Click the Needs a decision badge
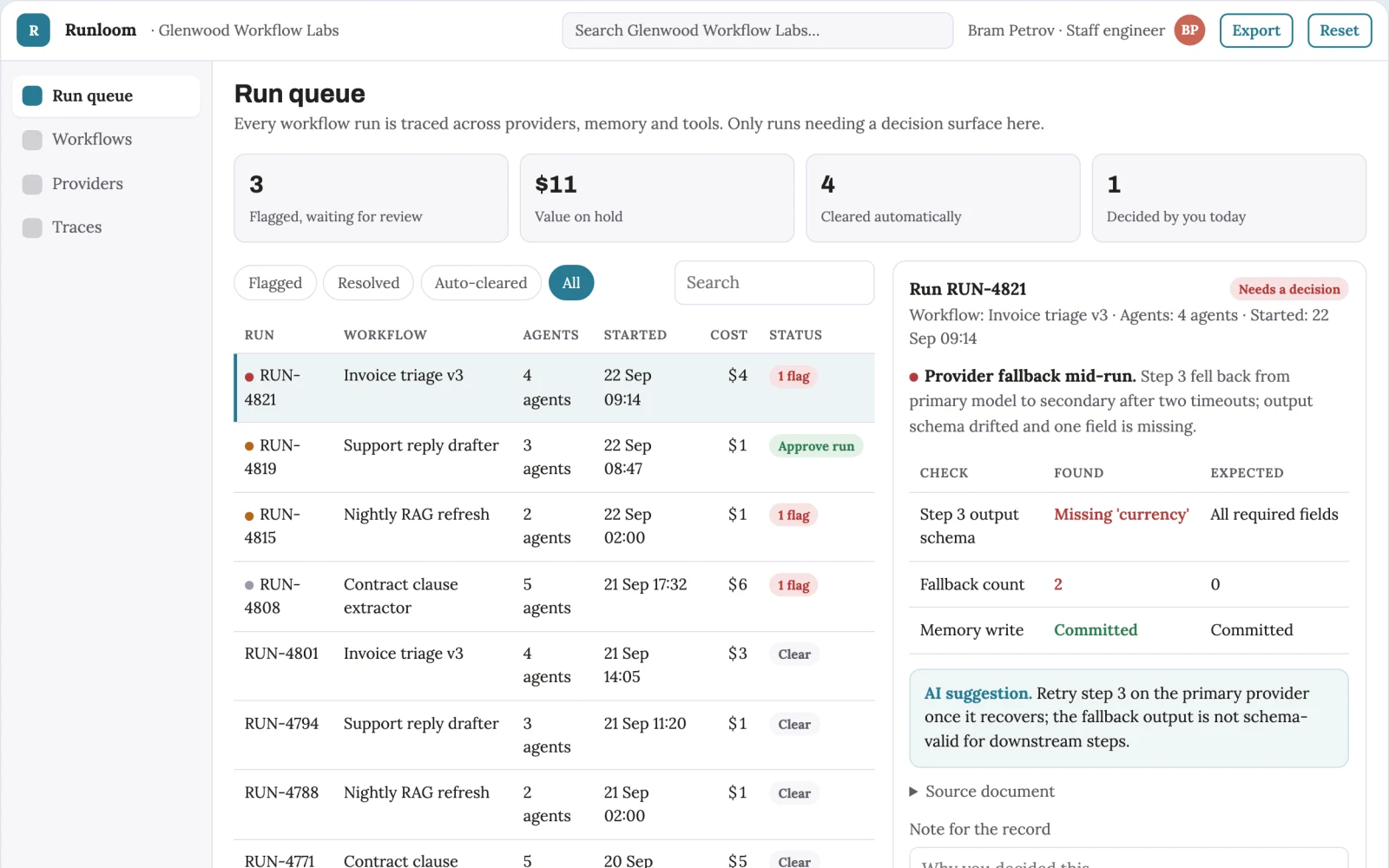The width and height of the screenshot is (1389, 868). [x=1289, y=290]
